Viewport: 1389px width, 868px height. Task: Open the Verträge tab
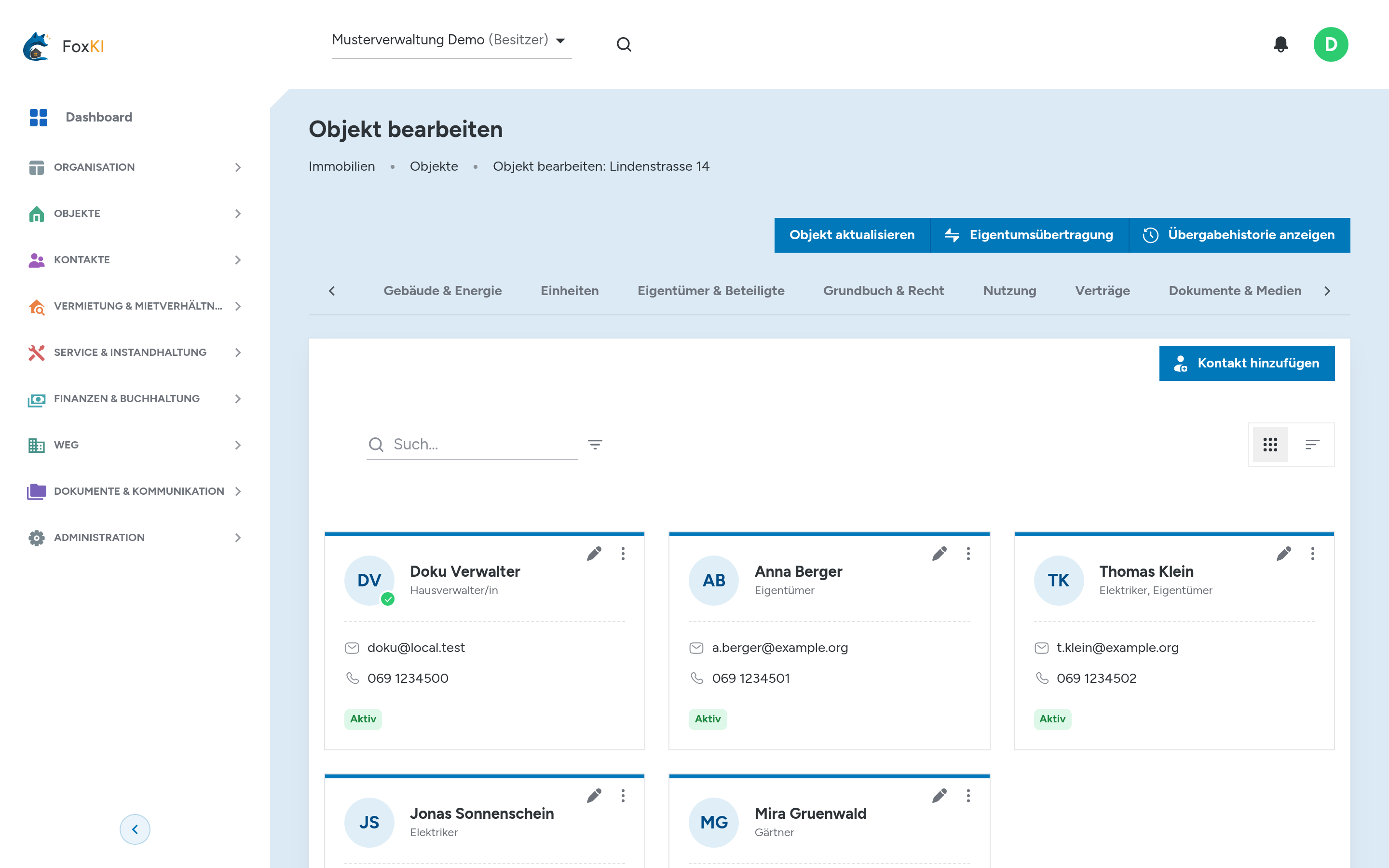(x=1103, y=291)
